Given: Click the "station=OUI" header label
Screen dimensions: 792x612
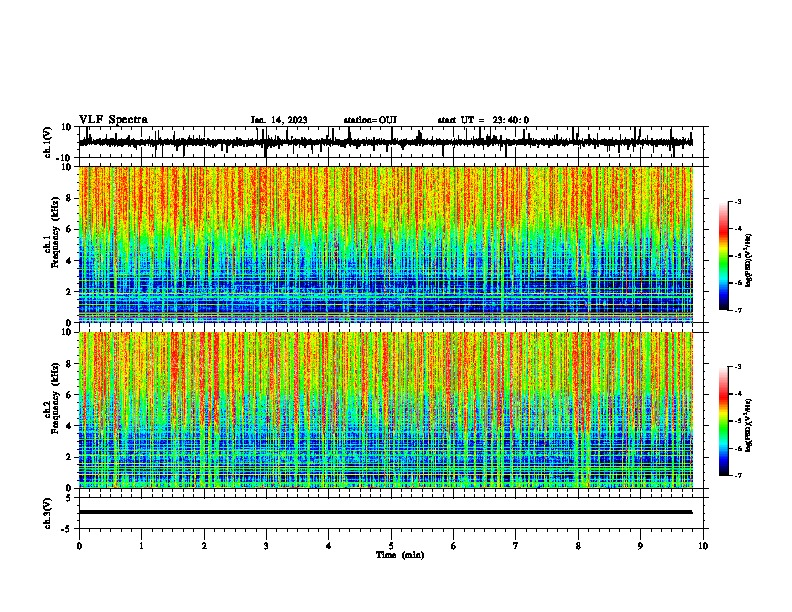Looking at the screenshot, I should point(370,120).
